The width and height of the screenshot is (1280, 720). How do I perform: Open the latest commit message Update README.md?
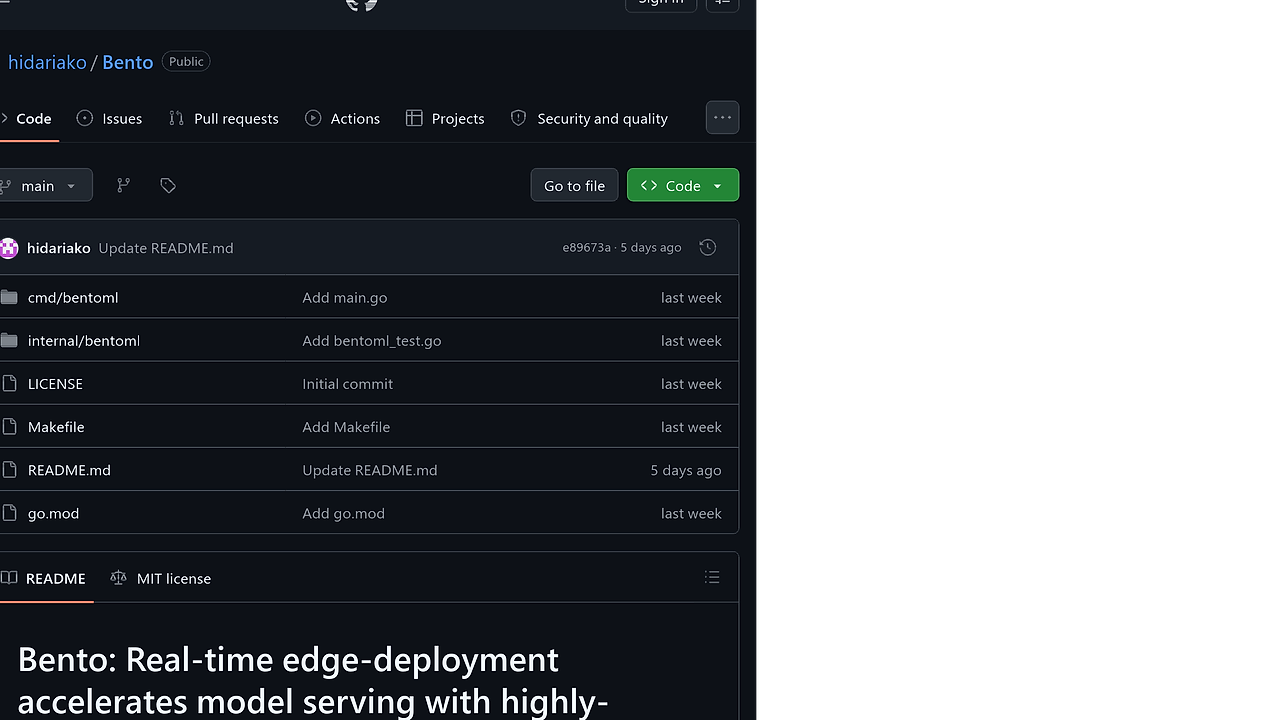click(x=166, y=248)
